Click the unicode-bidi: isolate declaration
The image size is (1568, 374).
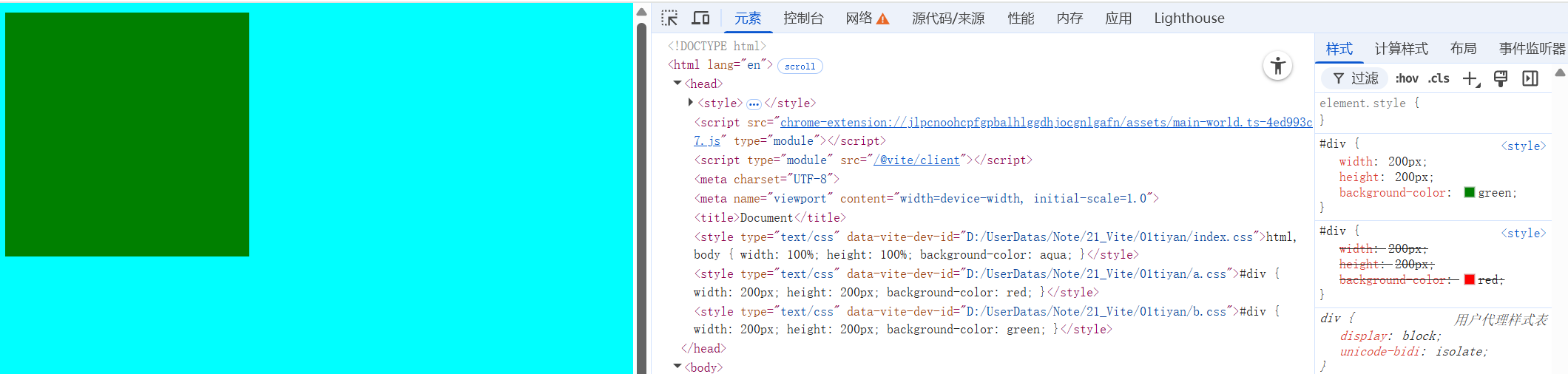click(x=1413, y=351)
